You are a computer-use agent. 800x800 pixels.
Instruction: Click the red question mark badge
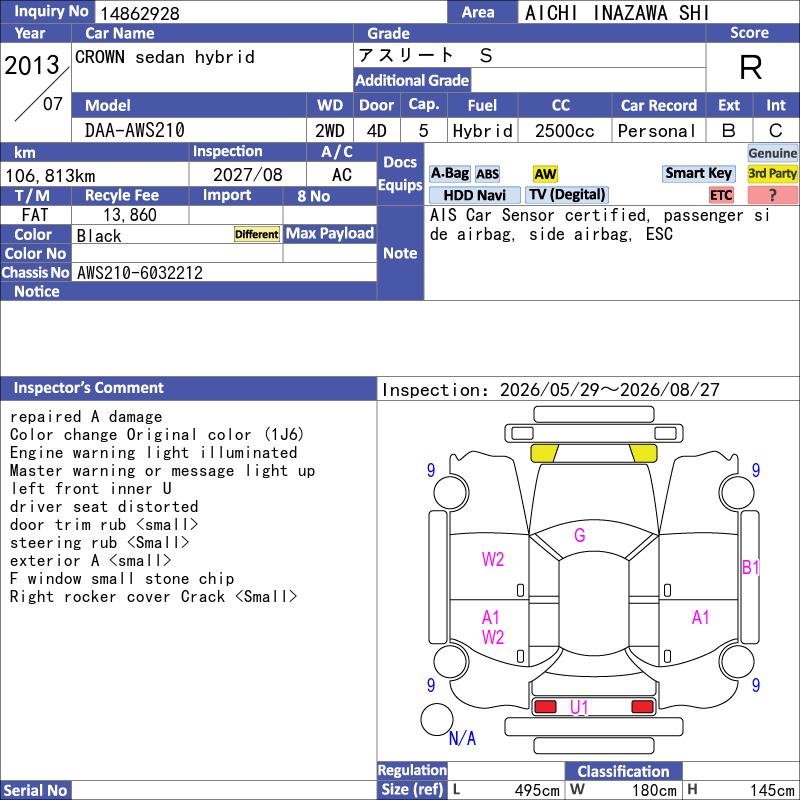772,195
